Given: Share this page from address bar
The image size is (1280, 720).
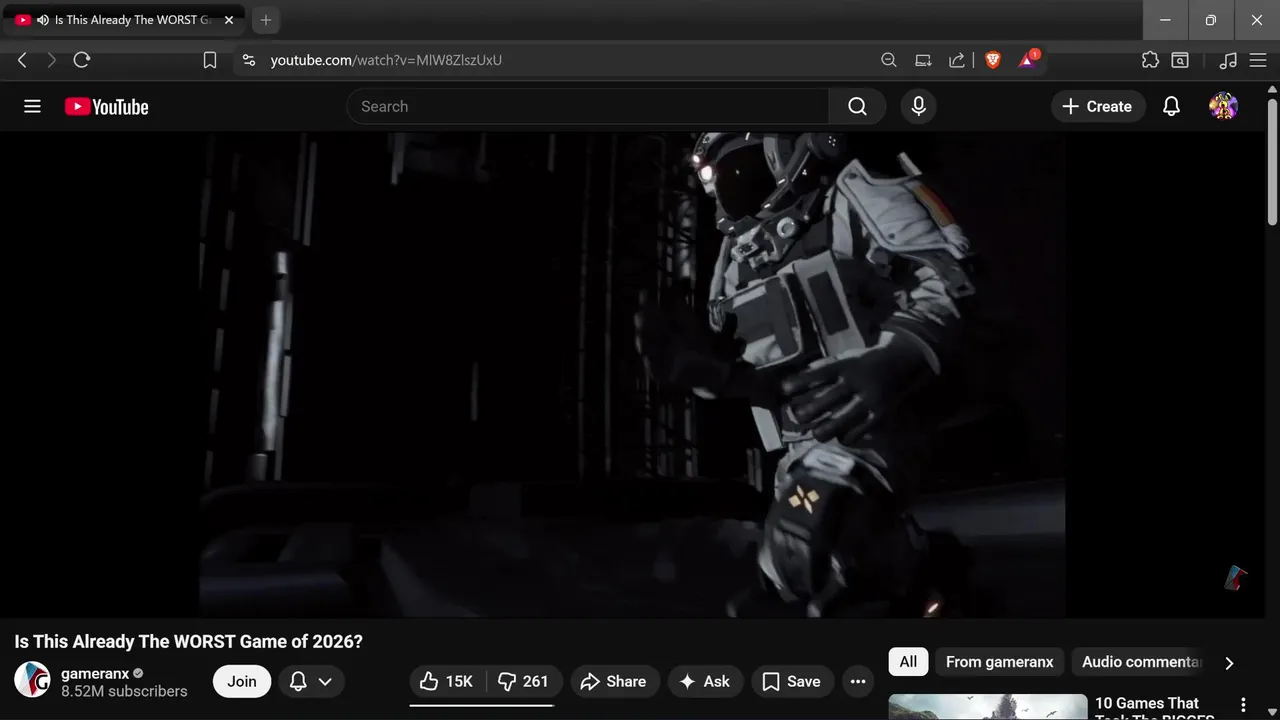Looking at the screenshot, I should 957,60.
